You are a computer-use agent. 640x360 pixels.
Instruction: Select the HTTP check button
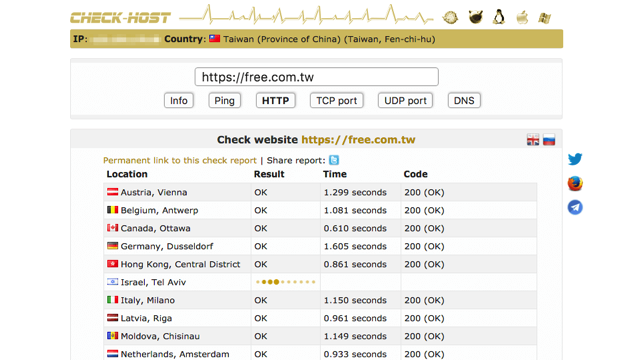(276, 100)
